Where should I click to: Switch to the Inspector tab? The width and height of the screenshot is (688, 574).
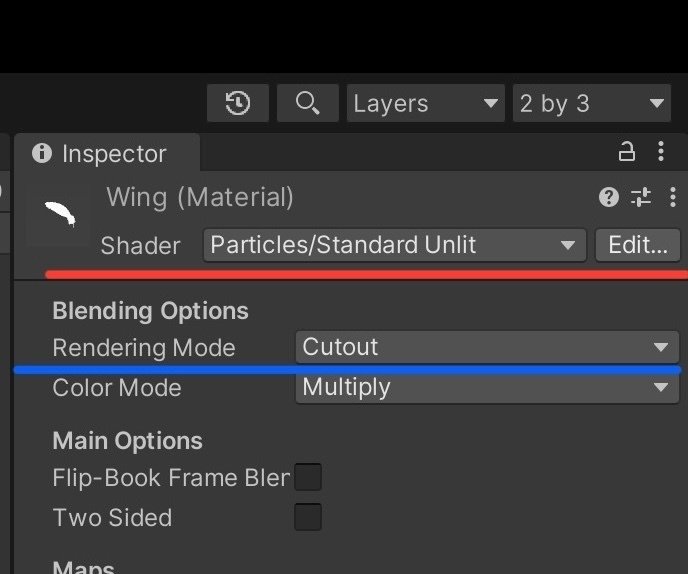pyautogui.click(x=108, y=153)
